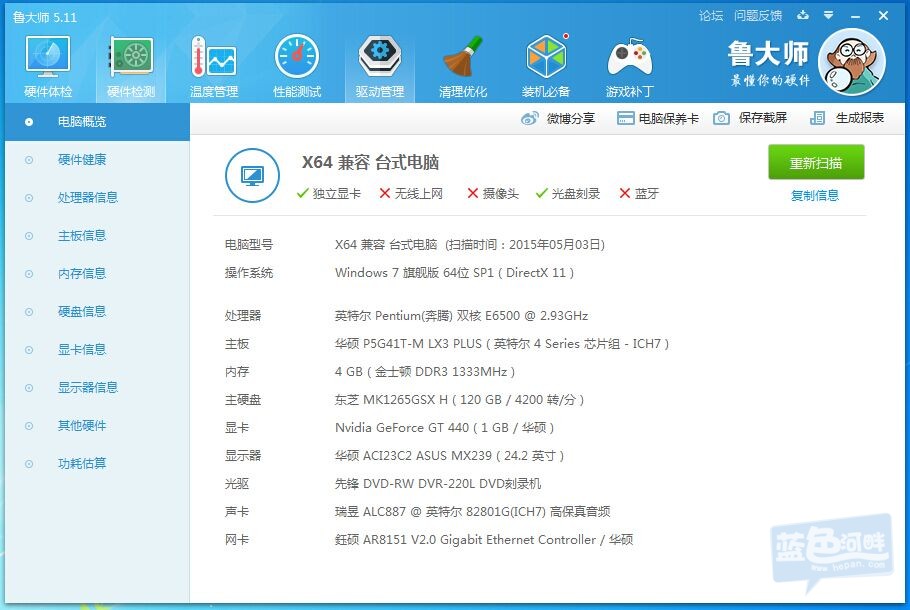Image resolution: width=910 pixels, height=610 pixels.
Task: Click the 重新扫描 rescan button
Action: point(816,163)
